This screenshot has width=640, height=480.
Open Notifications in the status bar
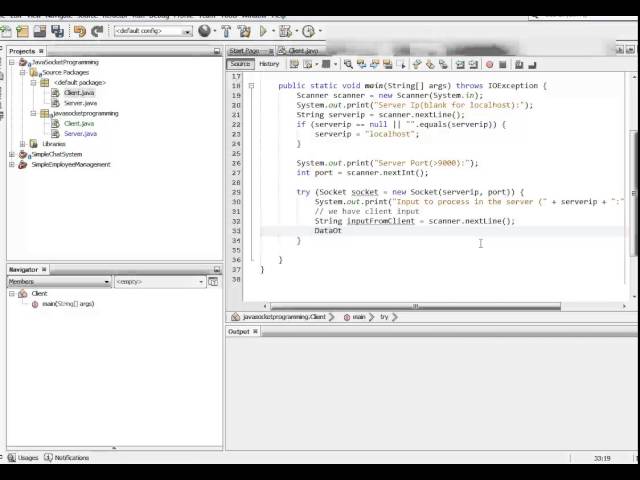point(67,458)
